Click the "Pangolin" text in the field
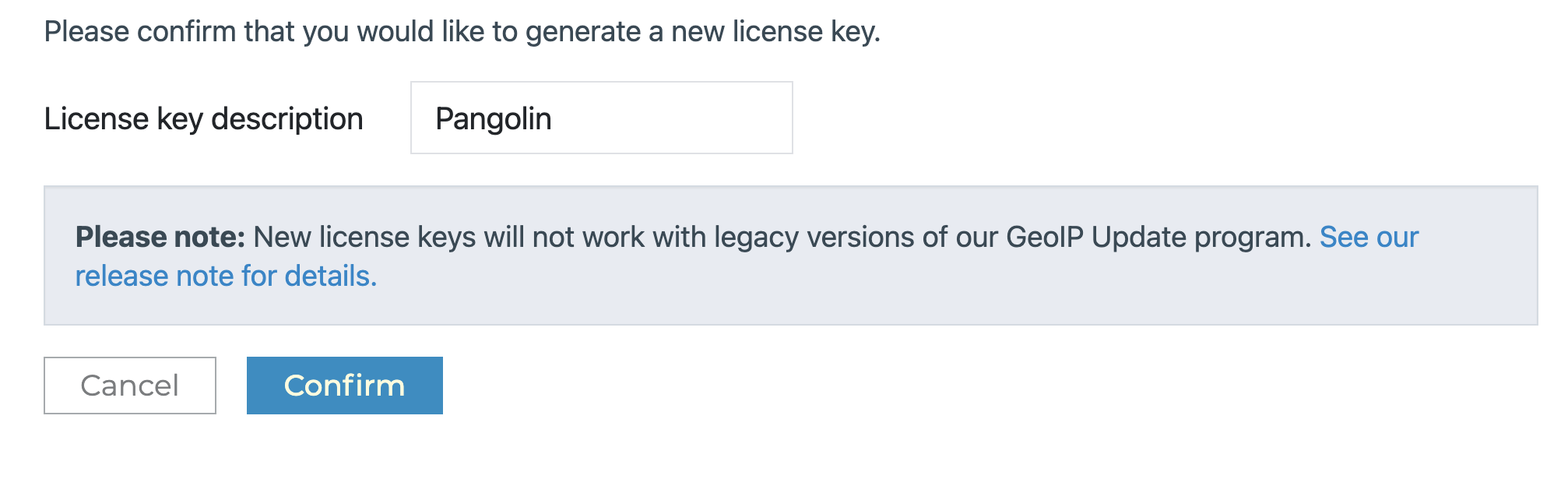 pyautogui.click(x=493, y=119)
